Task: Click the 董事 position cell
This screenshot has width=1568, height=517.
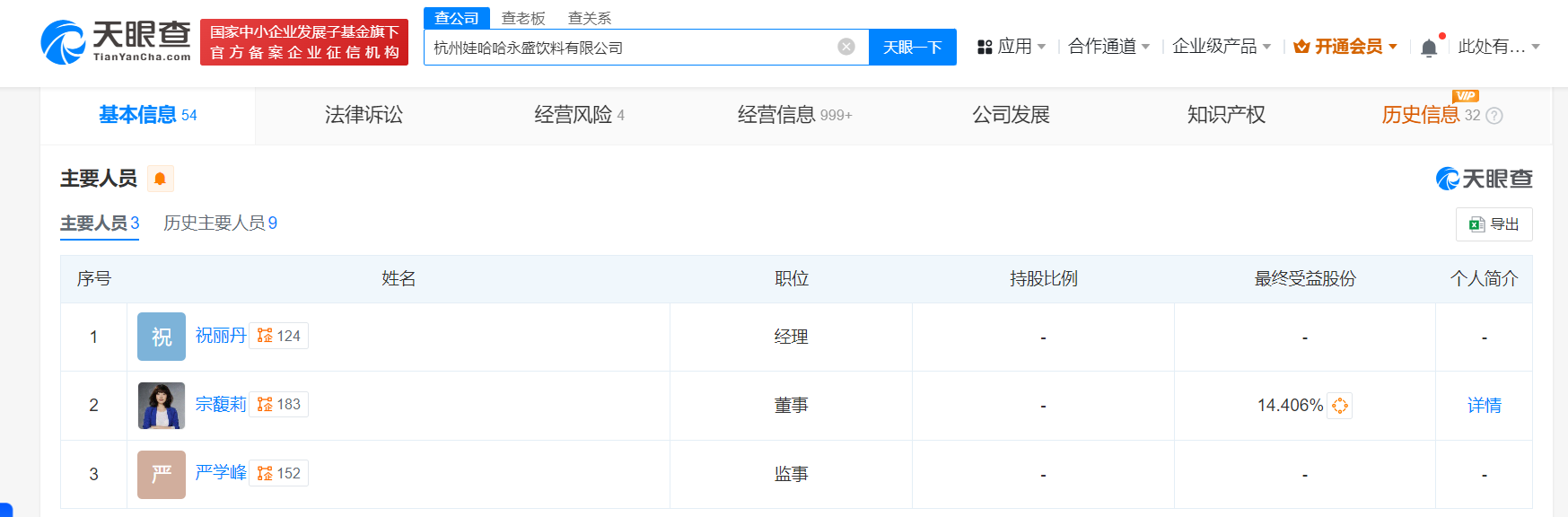Action: click(x=792, y=406)
